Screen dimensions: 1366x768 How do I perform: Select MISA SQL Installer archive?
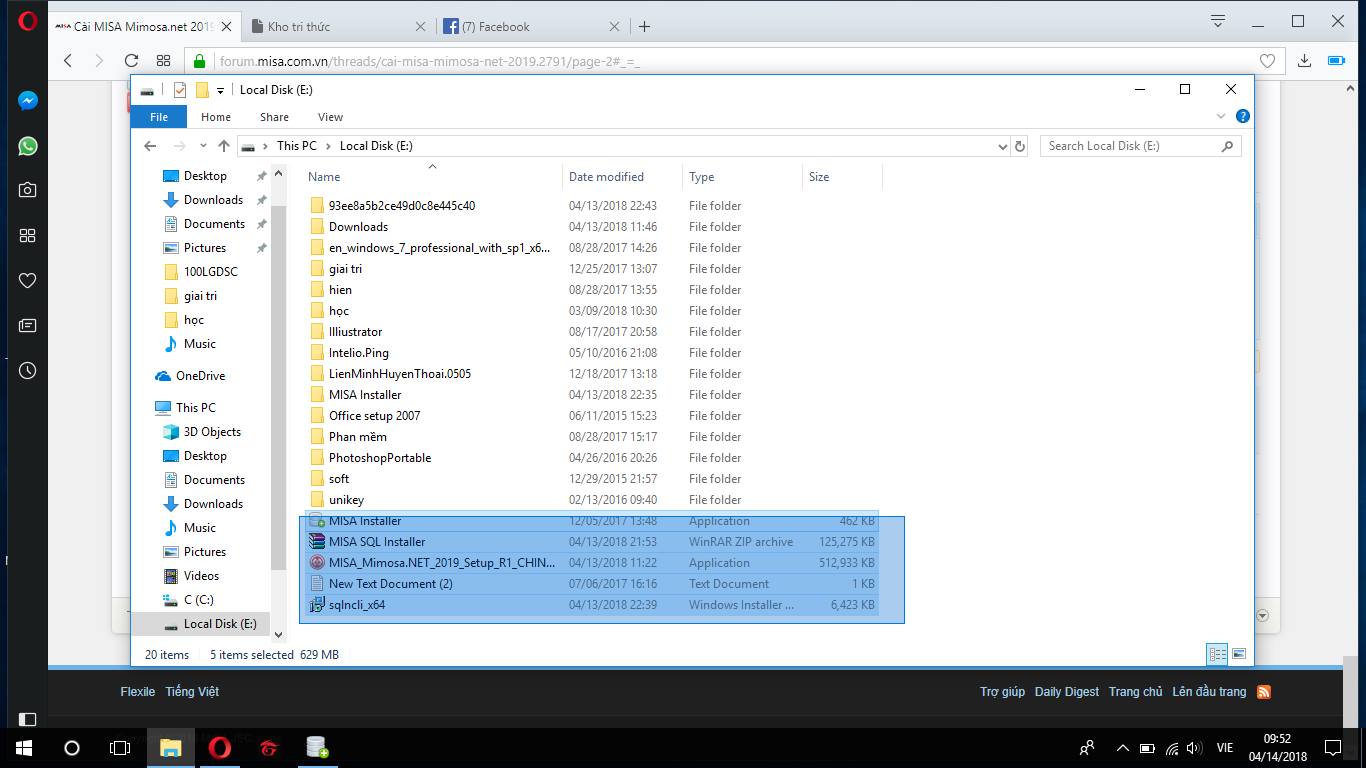(590, 542)
